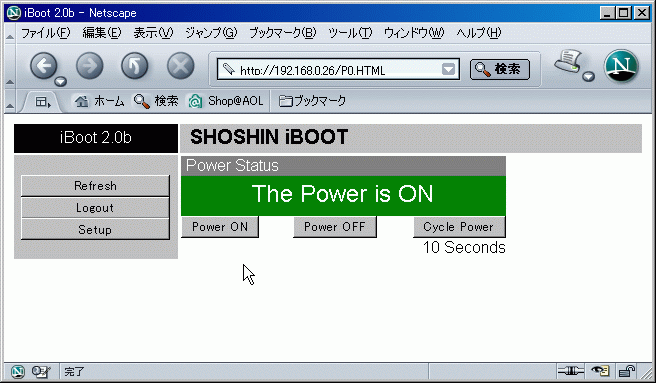Open the ジャンプ(G) menu

coord(211,33)
